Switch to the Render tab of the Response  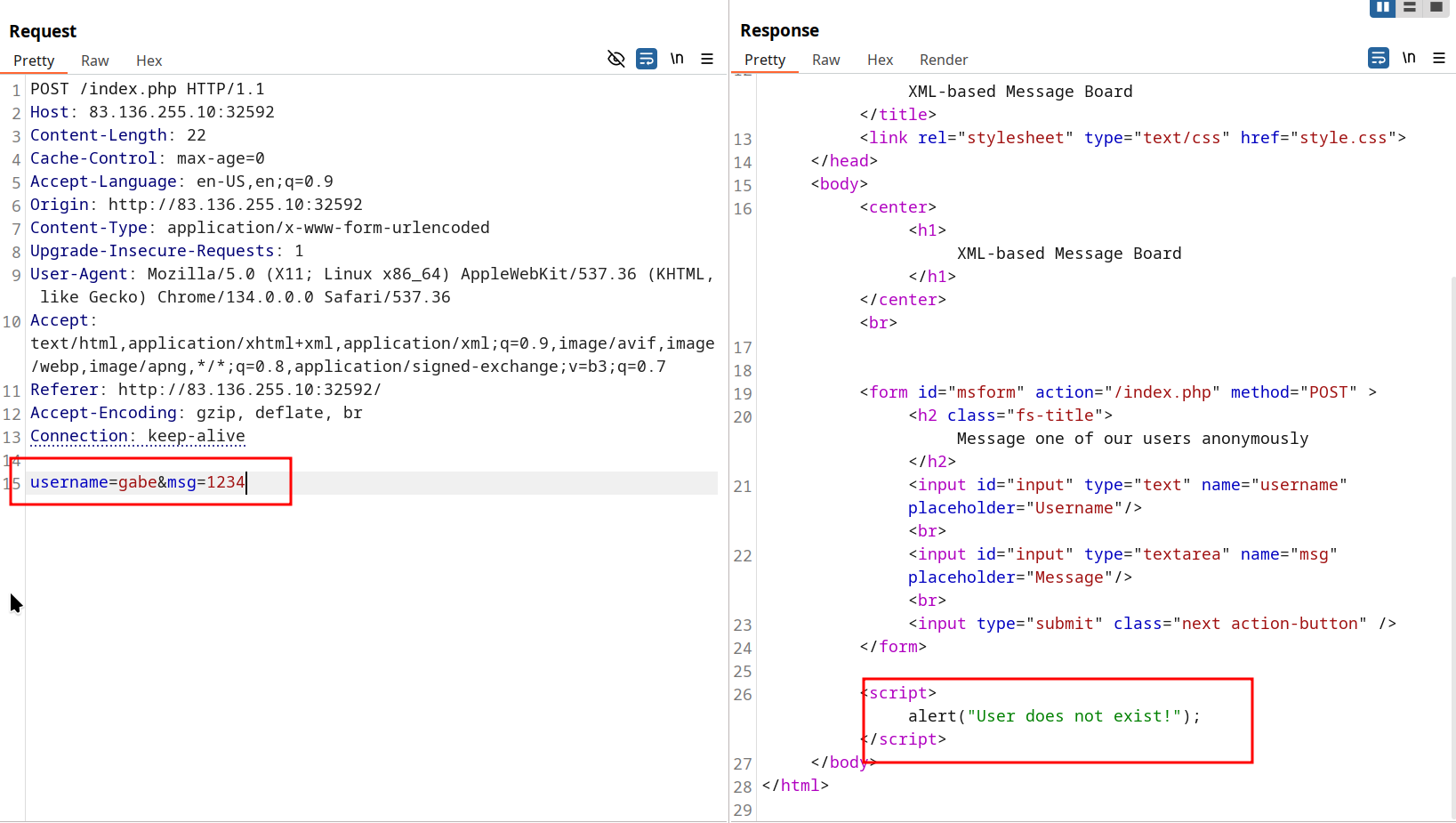coord(943,60)
